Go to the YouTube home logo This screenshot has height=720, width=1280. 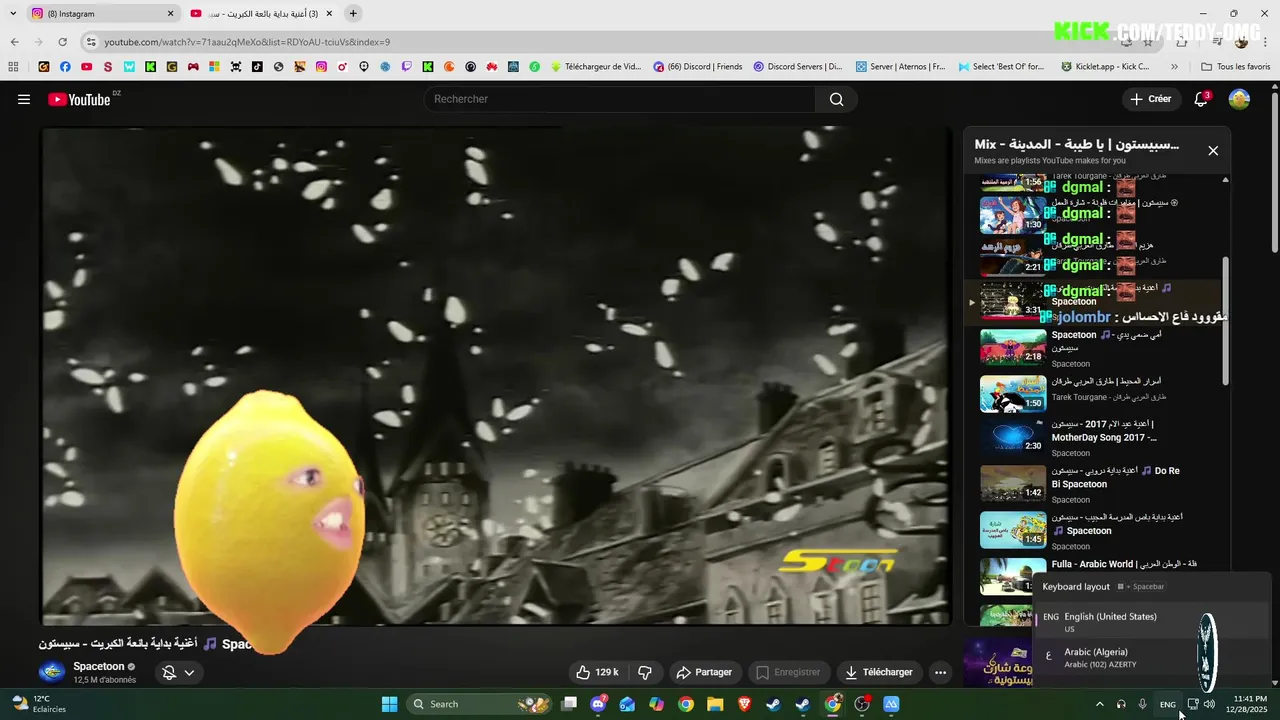tap(79, 99)
